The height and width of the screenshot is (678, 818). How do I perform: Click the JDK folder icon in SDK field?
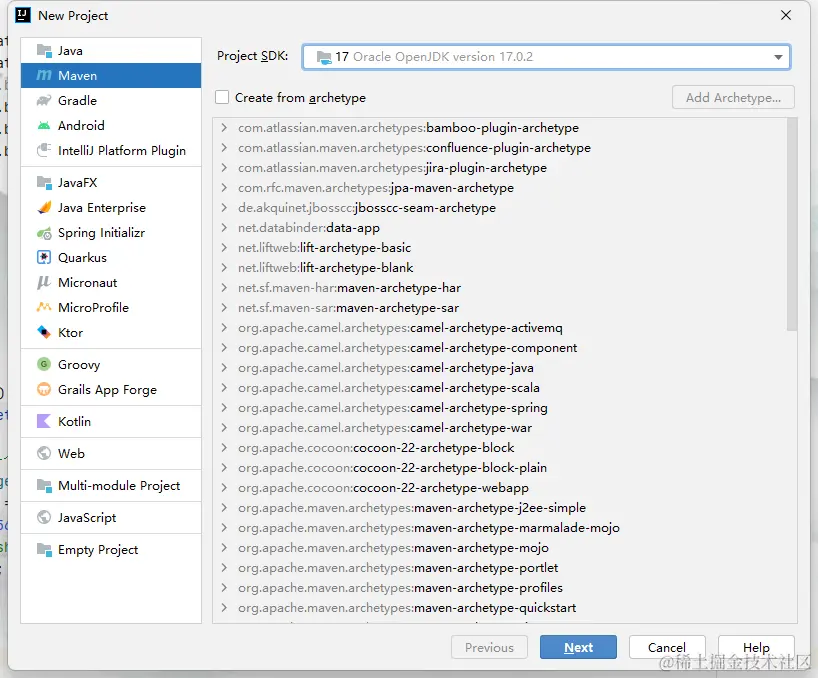324,57
